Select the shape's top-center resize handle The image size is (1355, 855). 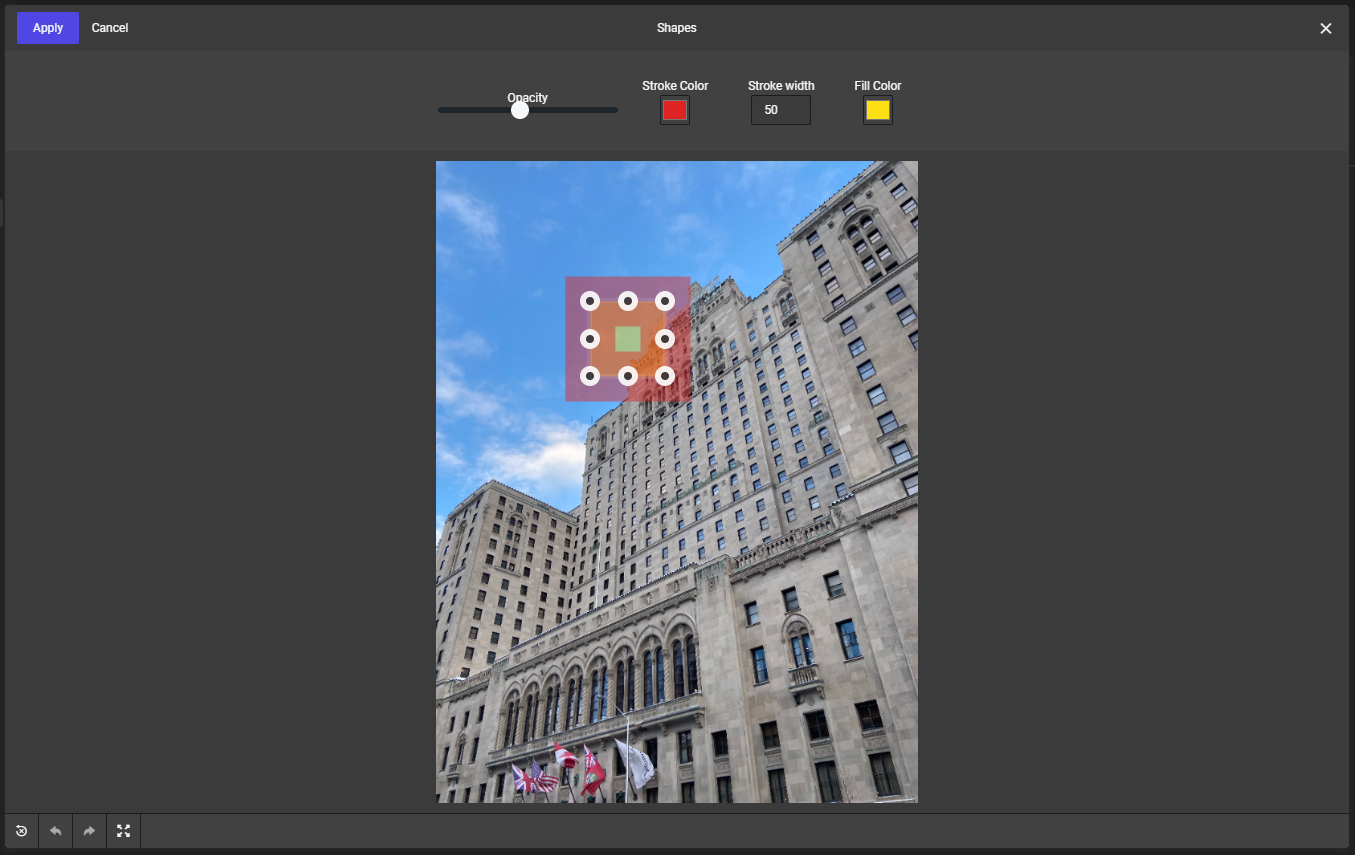click(x=628, y=301)
